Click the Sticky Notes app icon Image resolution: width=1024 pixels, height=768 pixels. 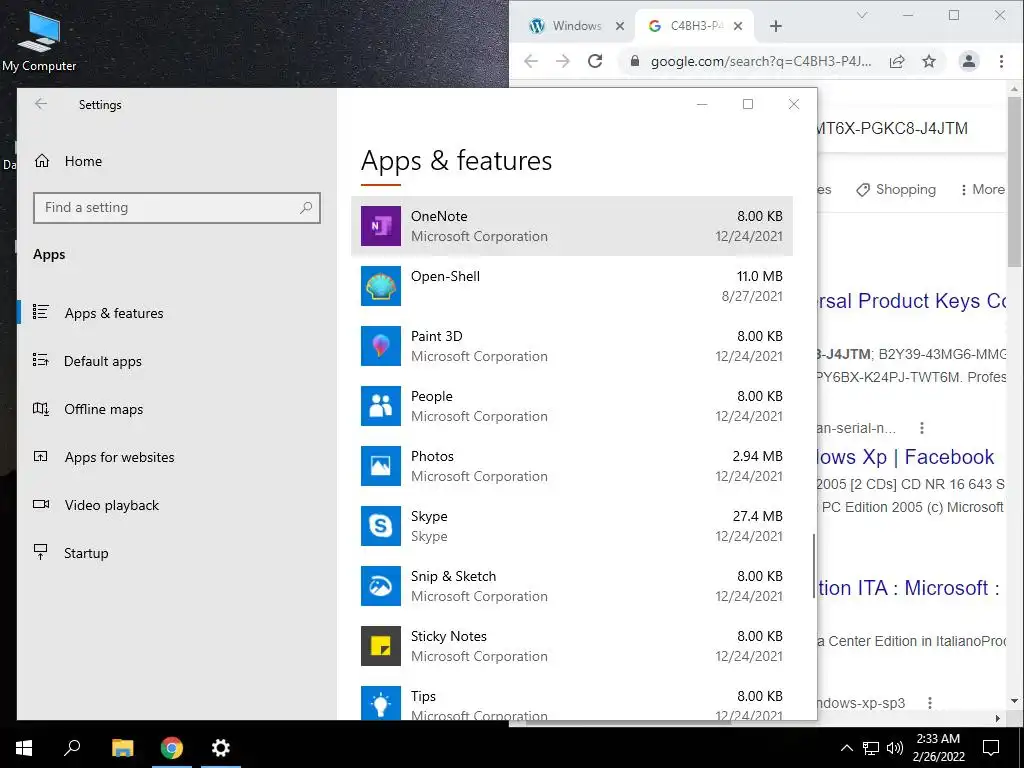tap(381, 647)
